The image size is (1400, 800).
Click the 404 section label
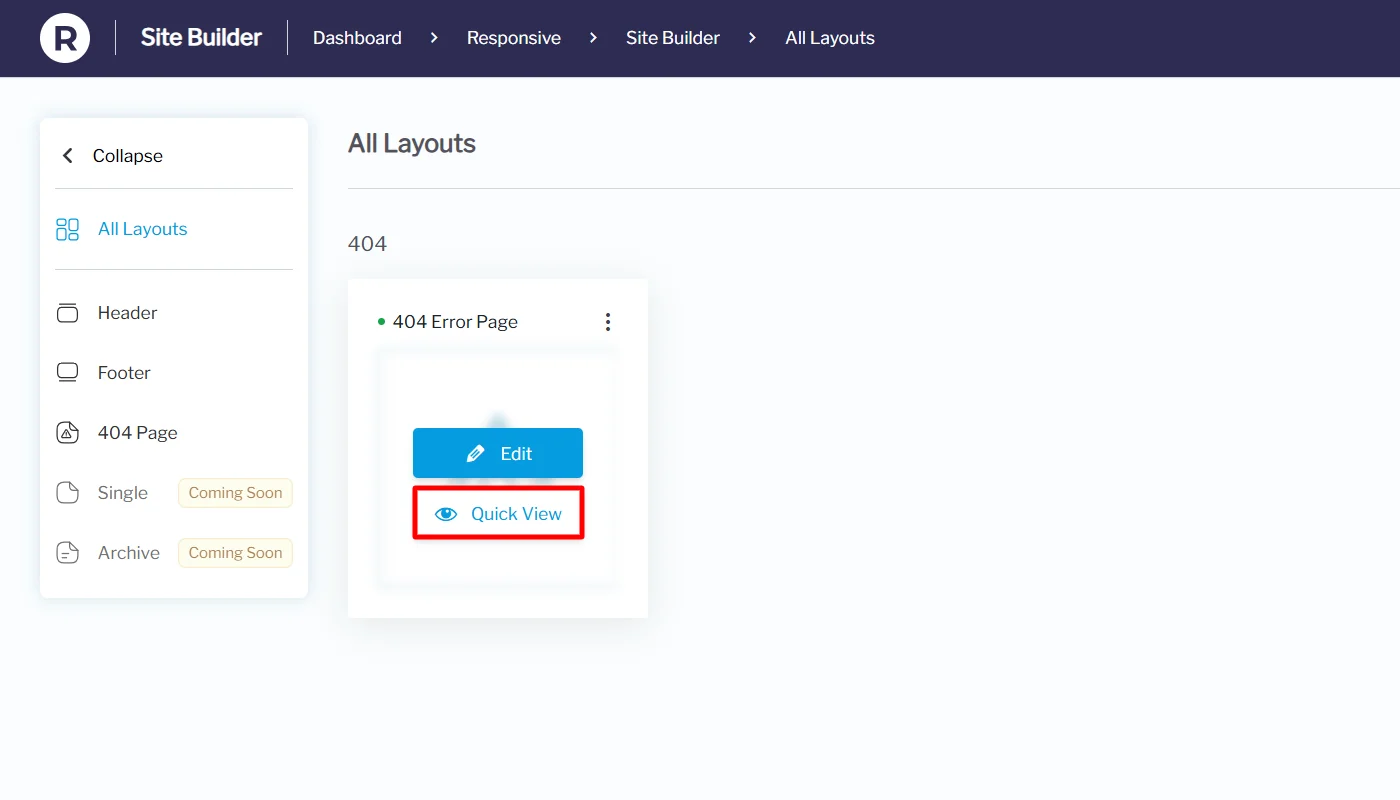367,244
